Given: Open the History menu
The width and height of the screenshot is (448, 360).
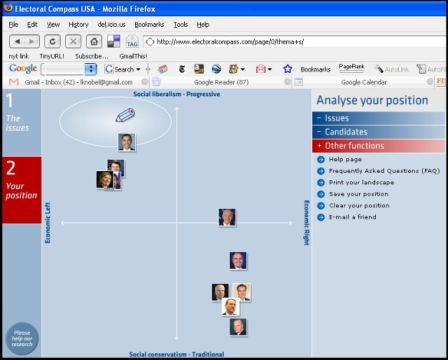Looking at the screenshot, I should [x=78, y=25].
